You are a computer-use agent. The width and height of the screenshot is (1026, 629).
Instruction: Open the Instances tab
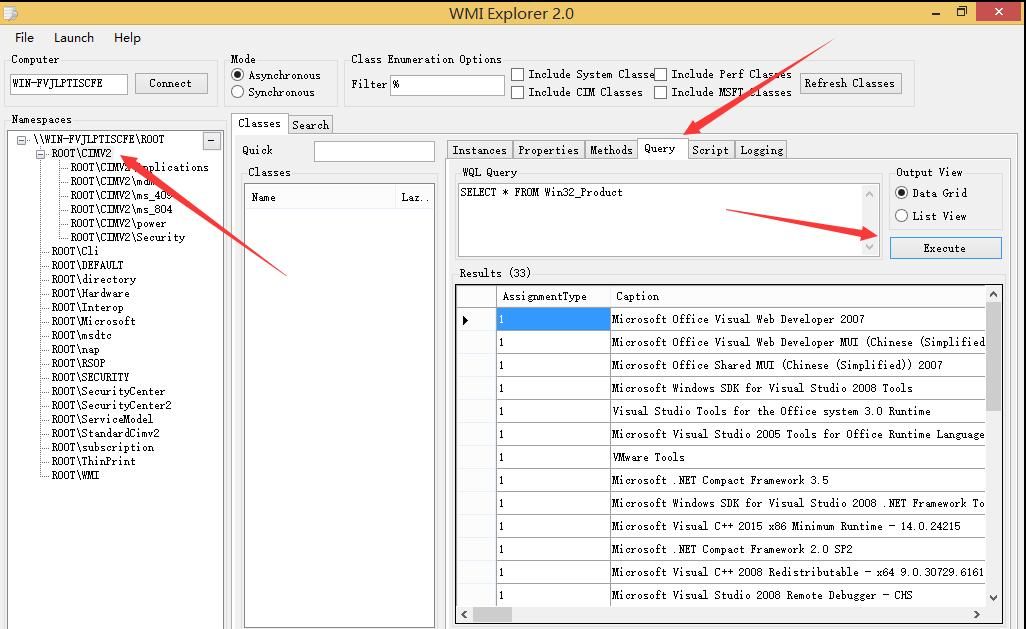click(480, 150)
